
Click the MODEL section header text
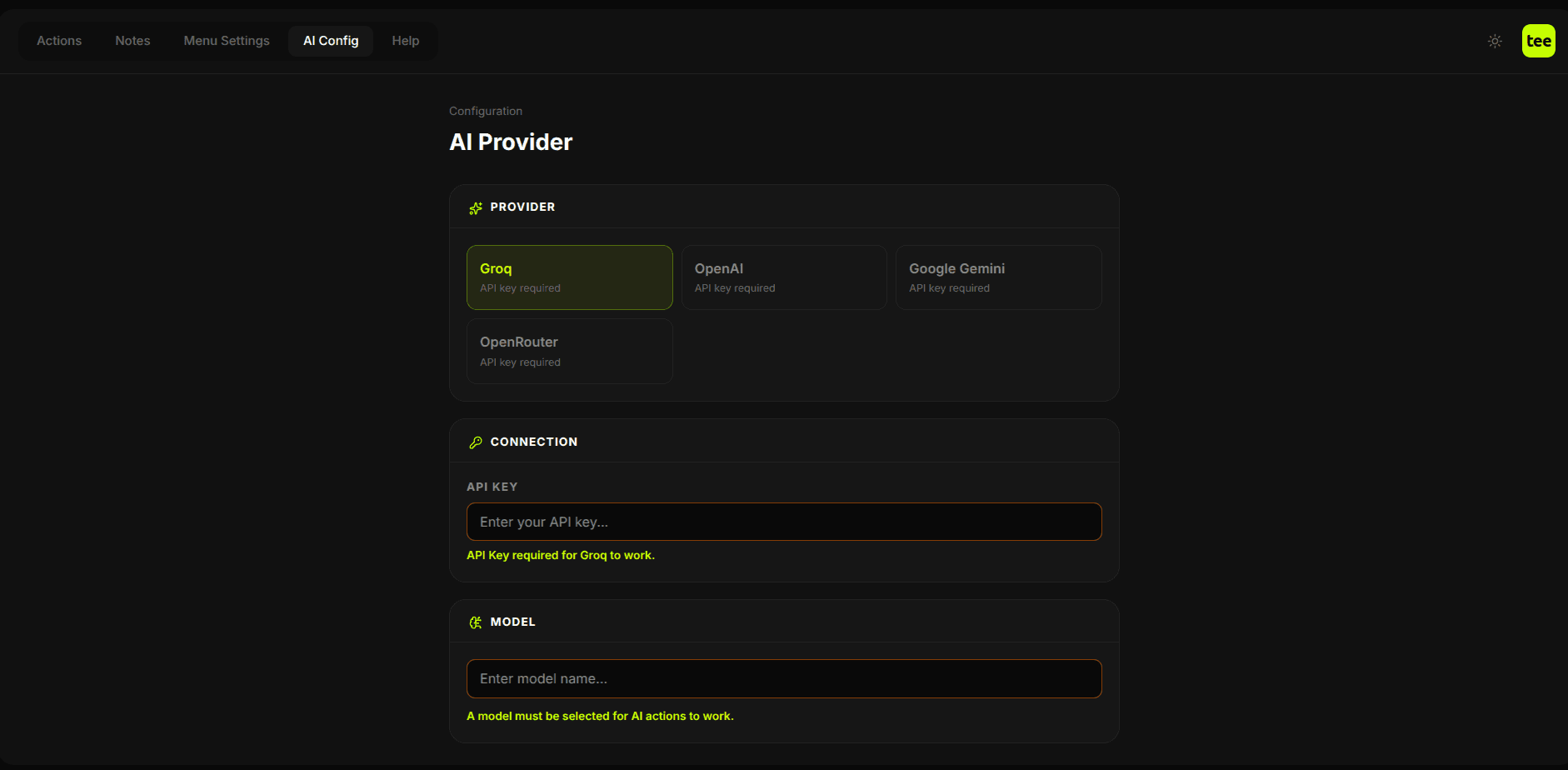pyautogui.click(x=513, y=622)
